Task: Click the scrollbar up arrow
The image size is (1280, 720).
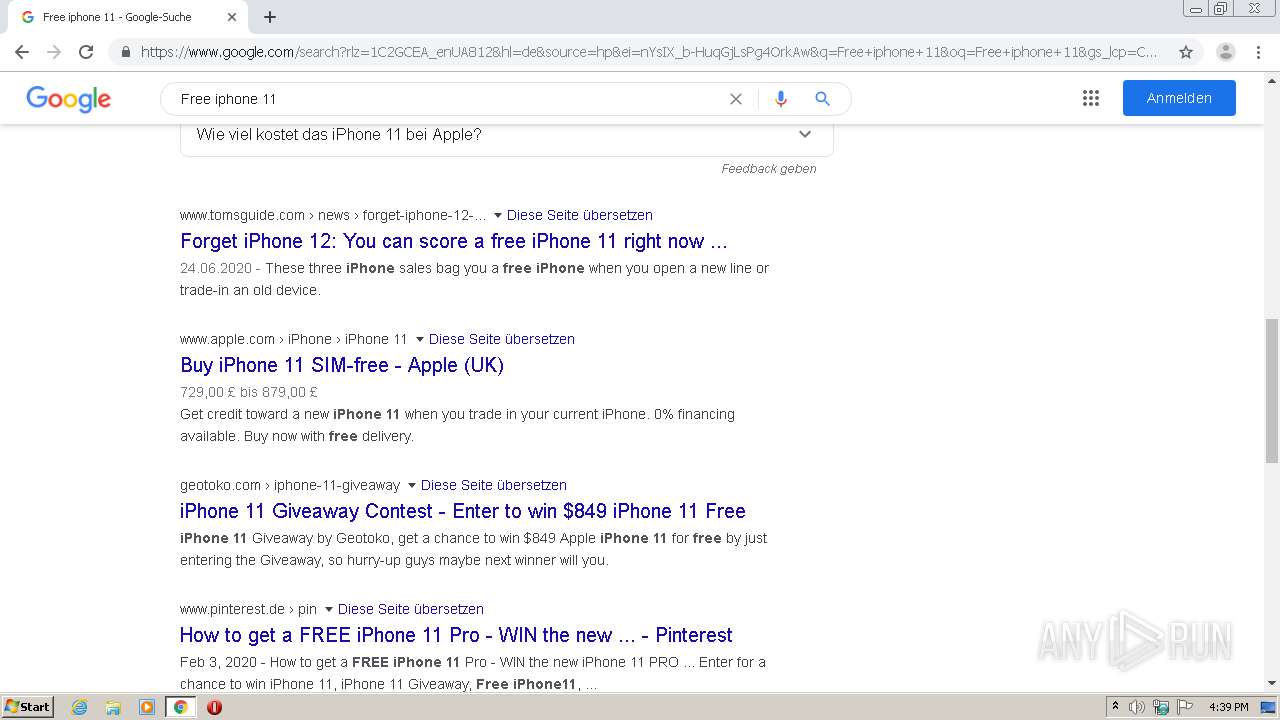Action: pos(1272,79)
